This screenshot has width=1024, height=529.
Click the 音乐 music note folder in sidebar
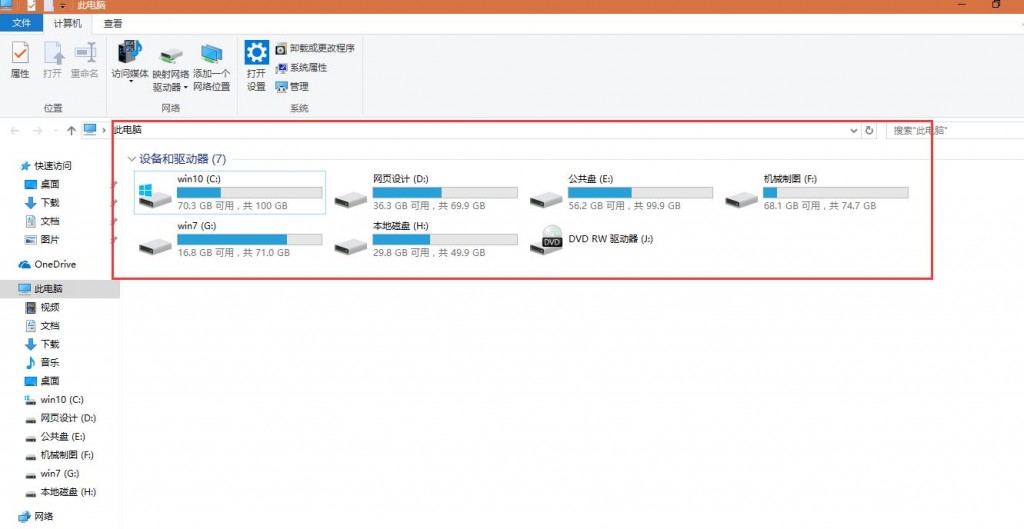[x=31, y=363]
